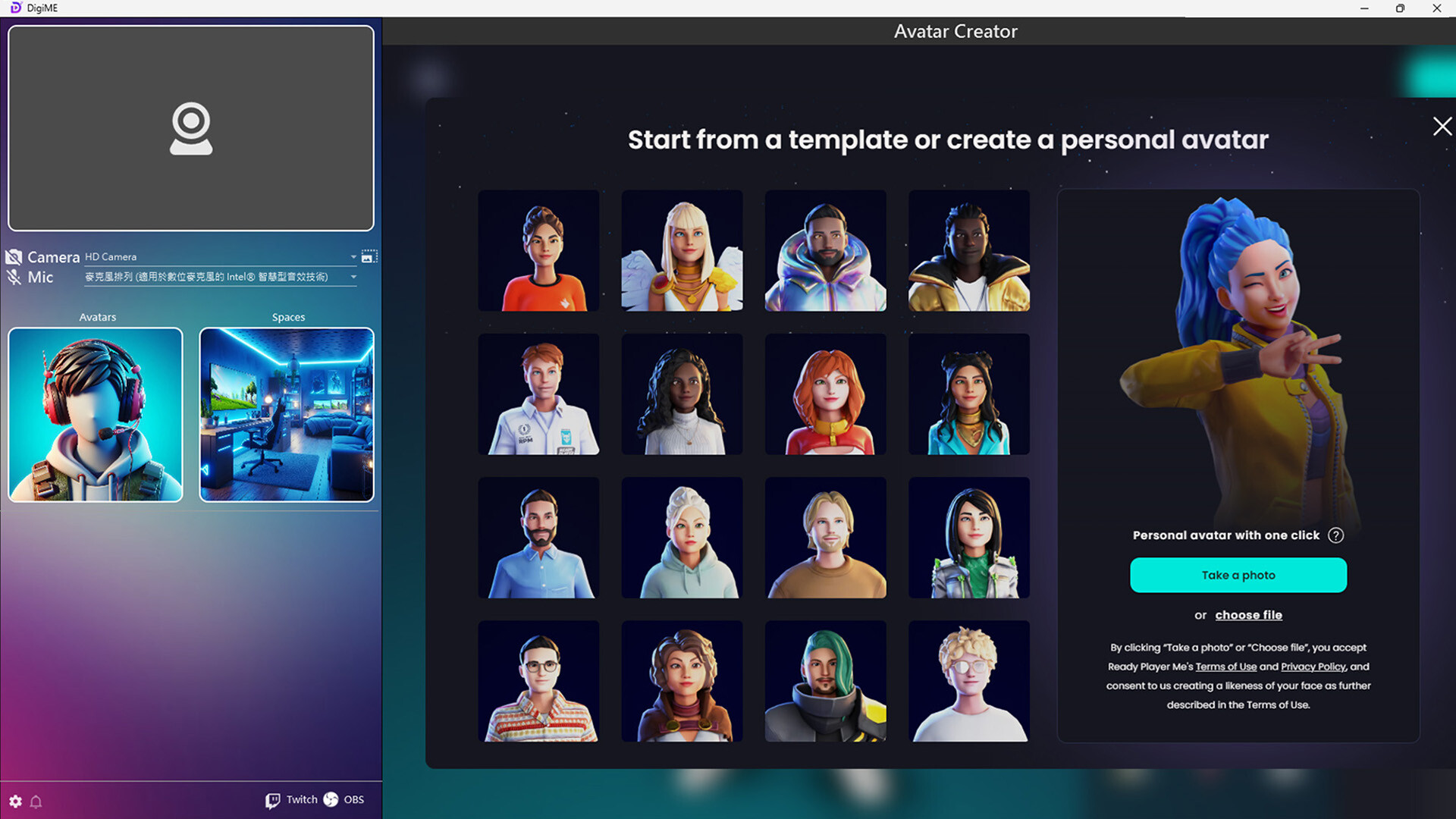Click the virtual background icon beside camera selector
Image resolution: width=1456 pixels, height=819 pixels.
[369, 256]
